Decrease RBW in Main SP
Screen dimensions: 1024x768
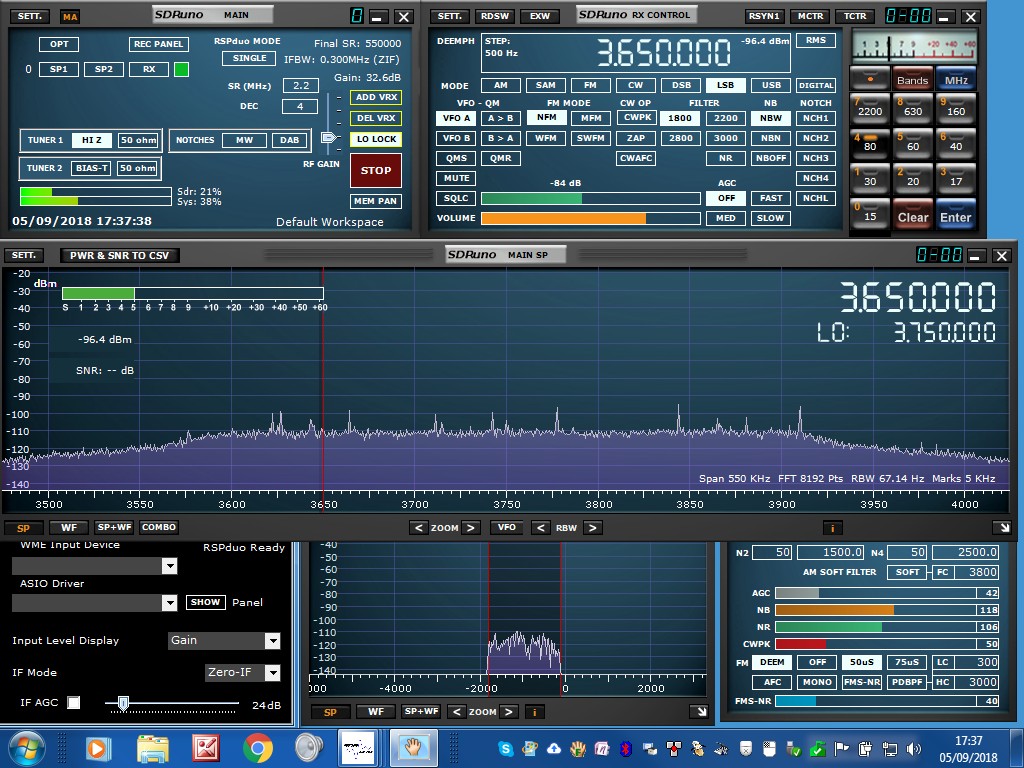(540, 528)
